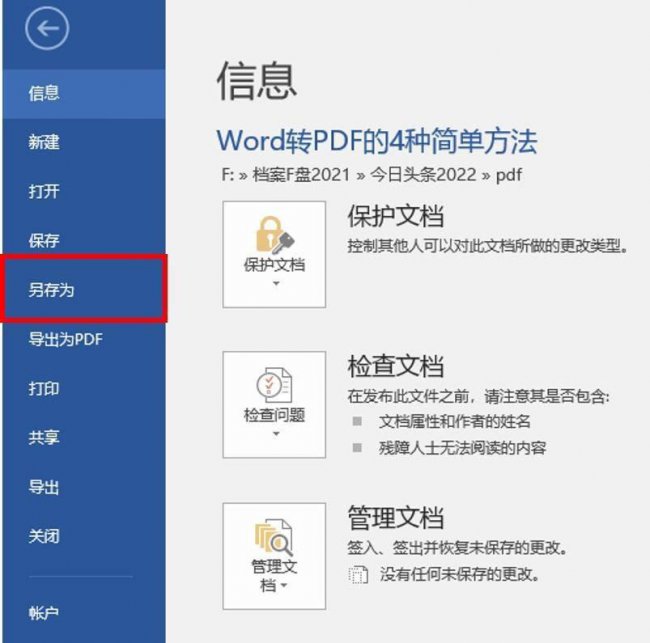Click the back arrow circle icon
The image size is (650, 643).
point(47,29)
